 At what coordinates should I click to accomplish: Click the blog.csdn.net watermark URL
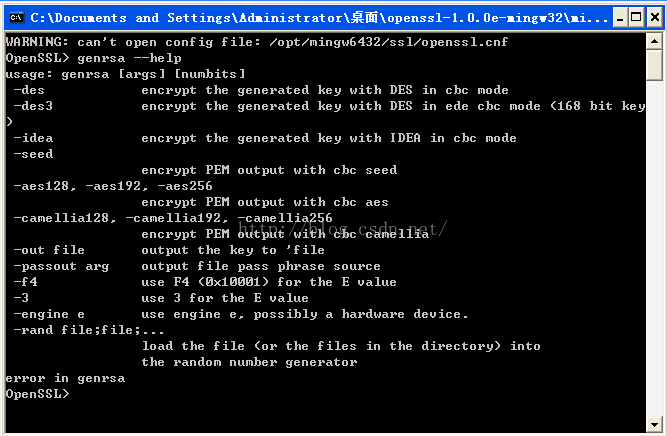point(342,229)
